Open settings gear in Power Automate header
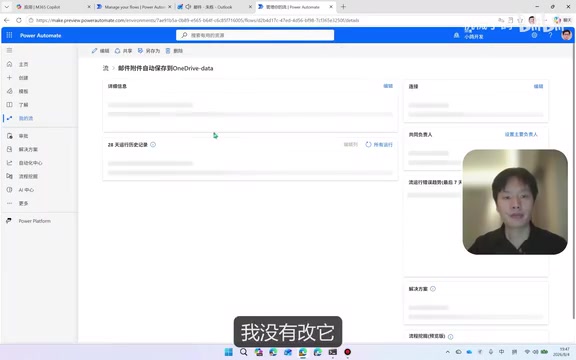Viewport: 576px width, 360px height. click(x=534, y=35)
